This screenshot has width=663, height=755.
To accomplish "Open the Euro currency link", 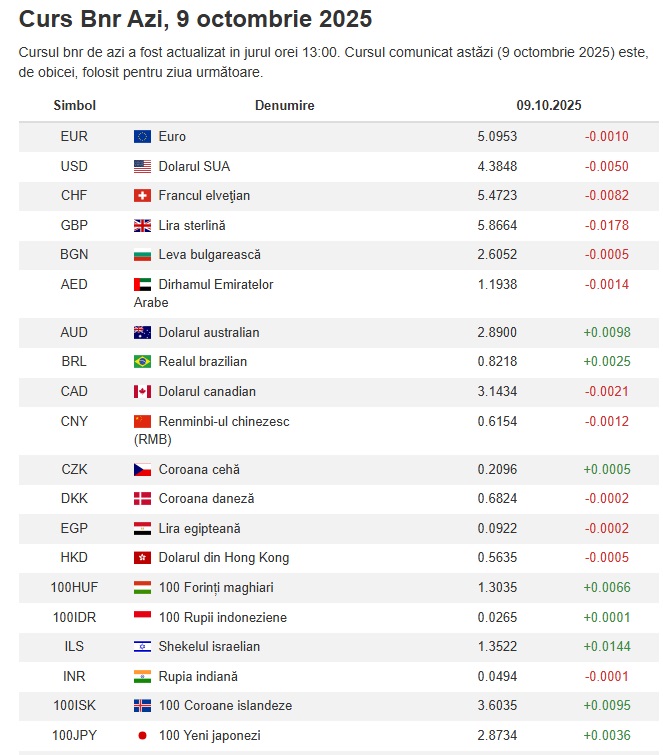I will pyautogui.click(x=172, y=137).
